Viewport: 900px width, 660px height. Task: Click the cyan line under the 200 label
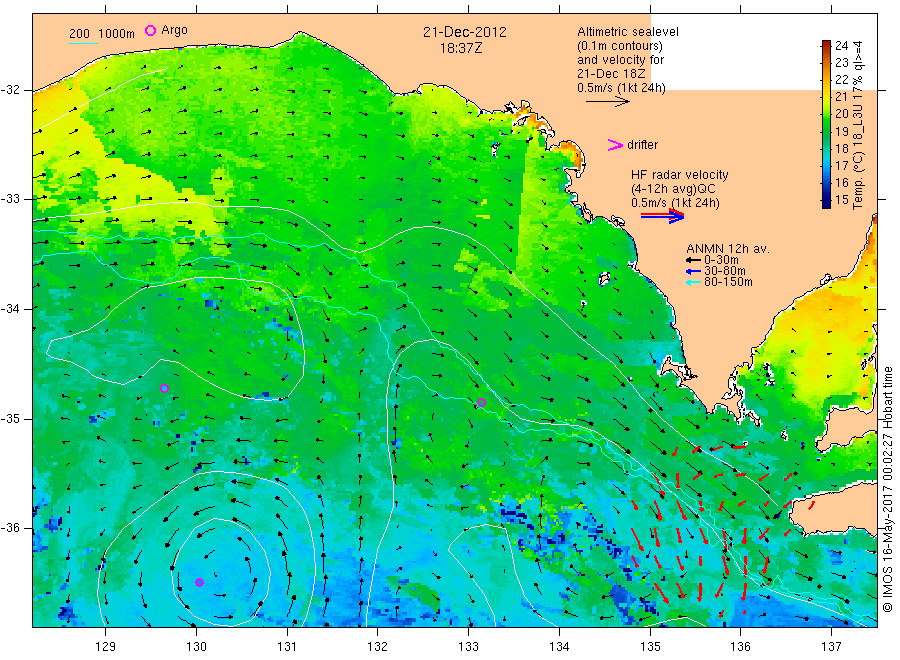pos(83,43)
